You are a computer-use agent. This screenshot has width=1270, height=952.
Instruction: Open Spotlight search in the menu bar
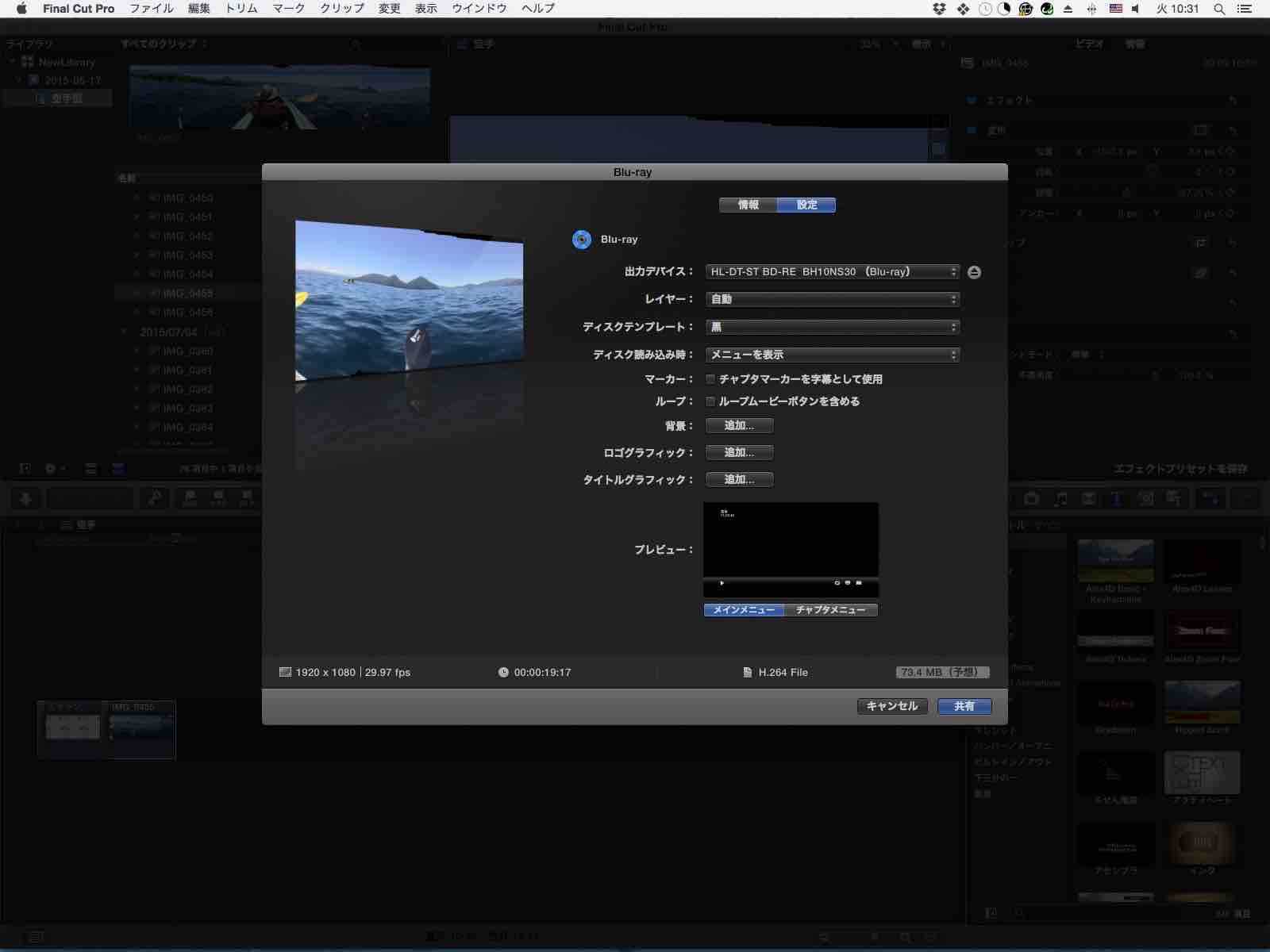pos(1219,9)
